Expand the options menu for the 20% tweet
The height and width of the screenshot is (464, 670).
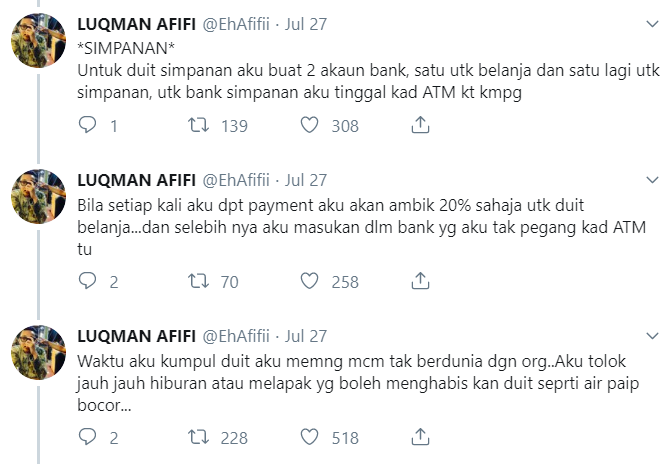point(652,180)
